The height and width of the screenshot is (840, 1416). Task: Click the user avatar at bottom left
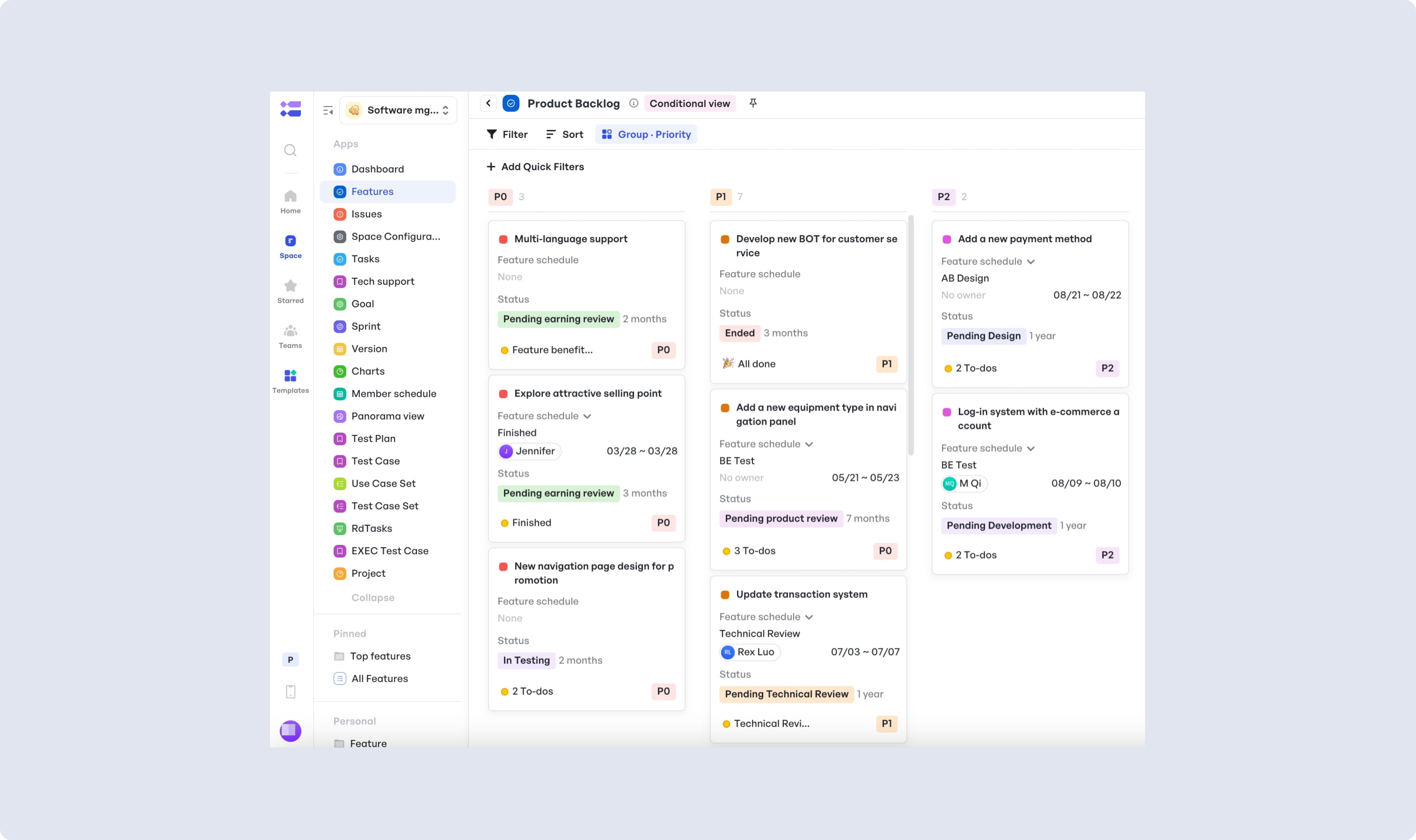click(x=290, y=731)
